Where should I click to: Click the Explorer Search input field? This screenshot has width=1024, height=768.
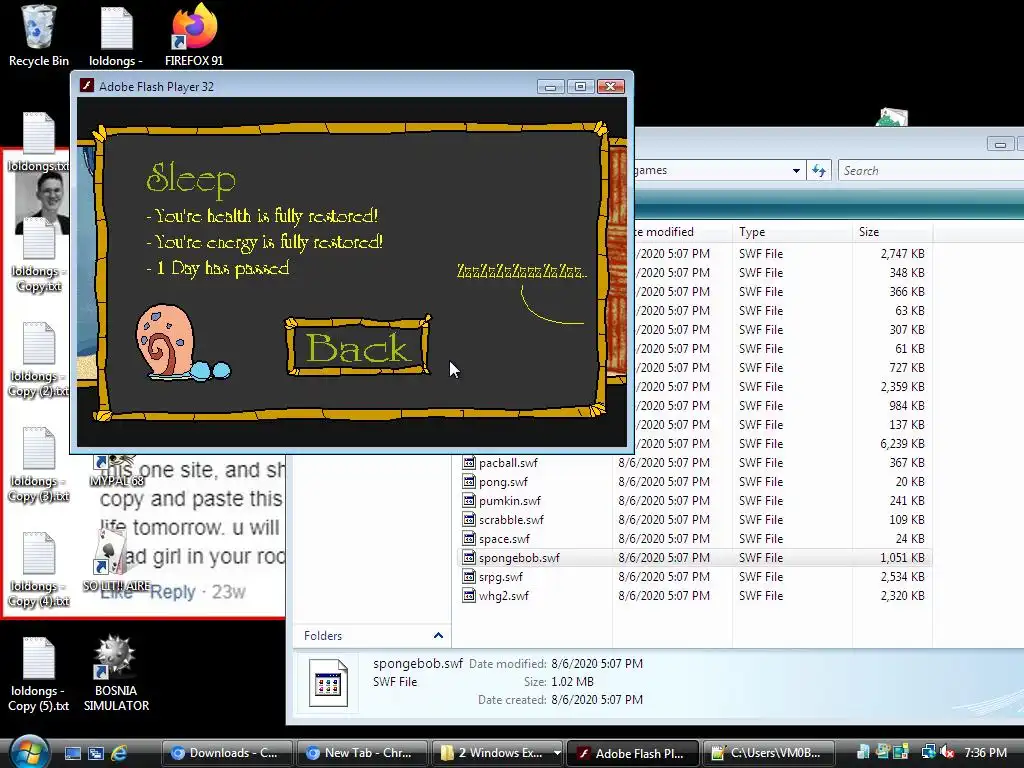coord(931,170)
